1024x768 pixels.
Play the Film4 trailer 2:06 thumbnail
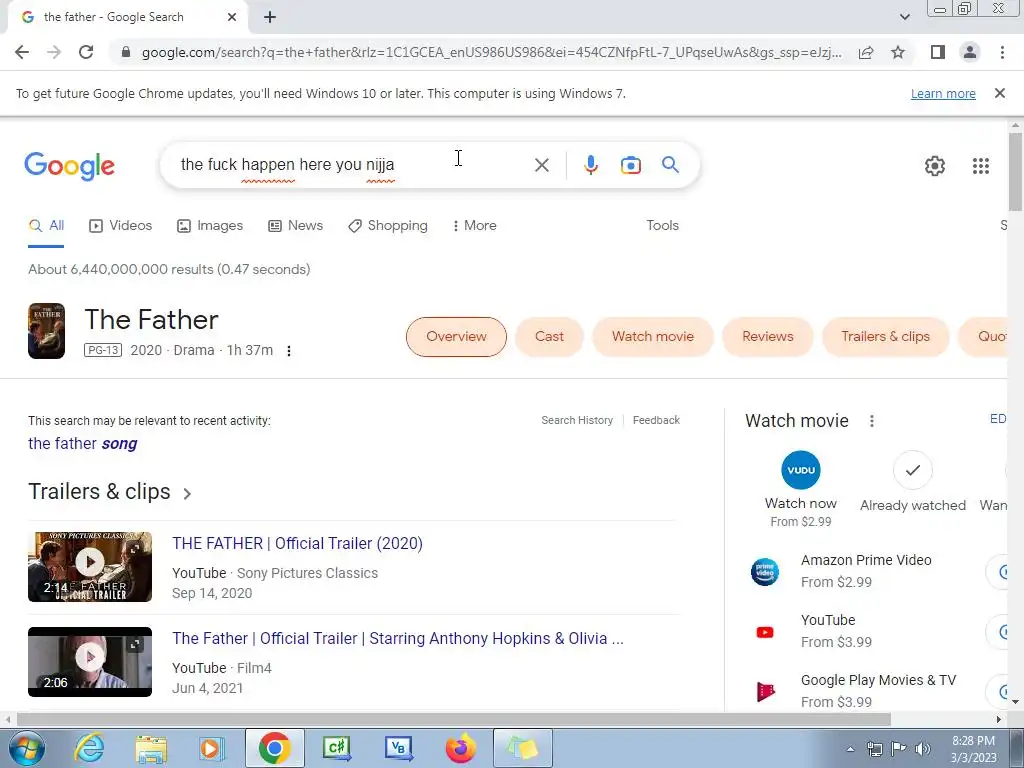pos(90,662)
